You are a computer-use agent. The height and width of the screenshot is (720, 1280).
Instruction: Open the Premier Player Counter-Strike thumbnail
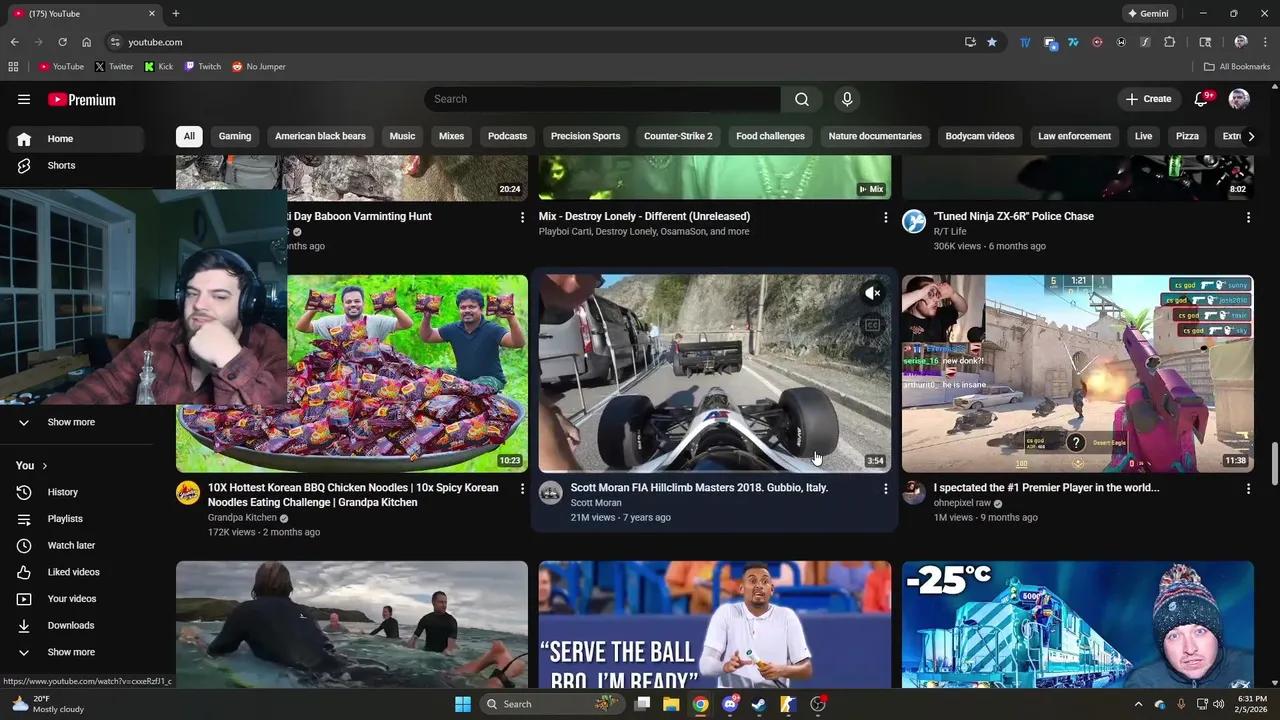point(1078,374)
